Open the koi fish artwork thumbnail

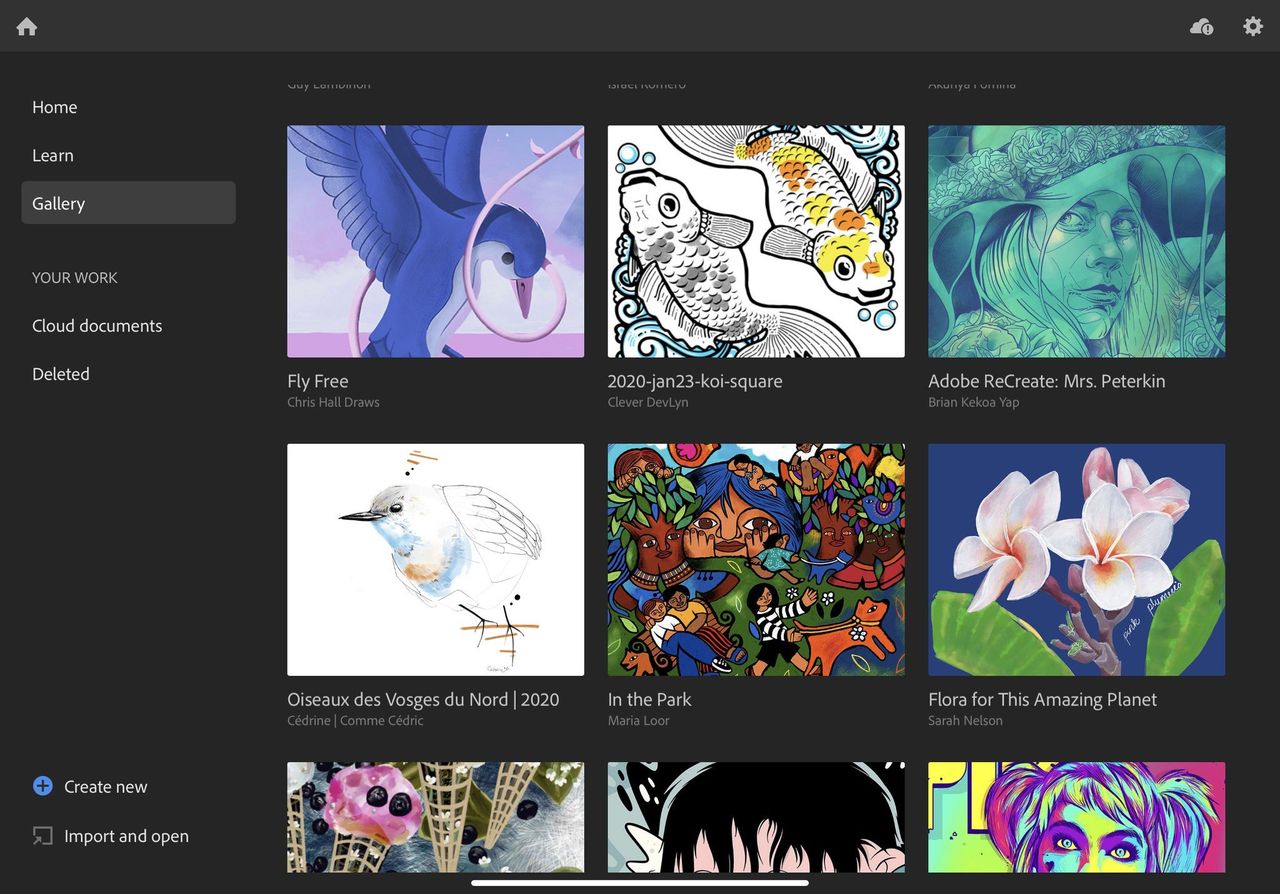756,241
